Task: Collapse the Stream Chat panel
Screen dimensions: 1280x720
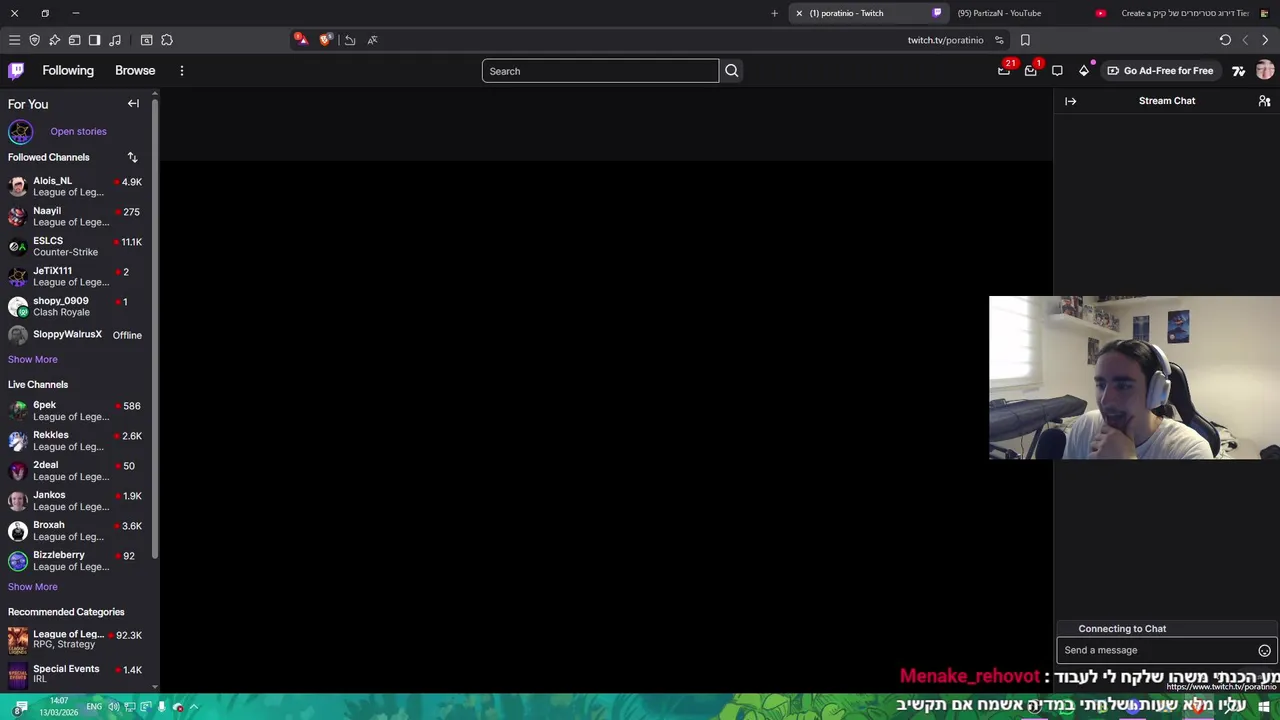Action: 1070,101
